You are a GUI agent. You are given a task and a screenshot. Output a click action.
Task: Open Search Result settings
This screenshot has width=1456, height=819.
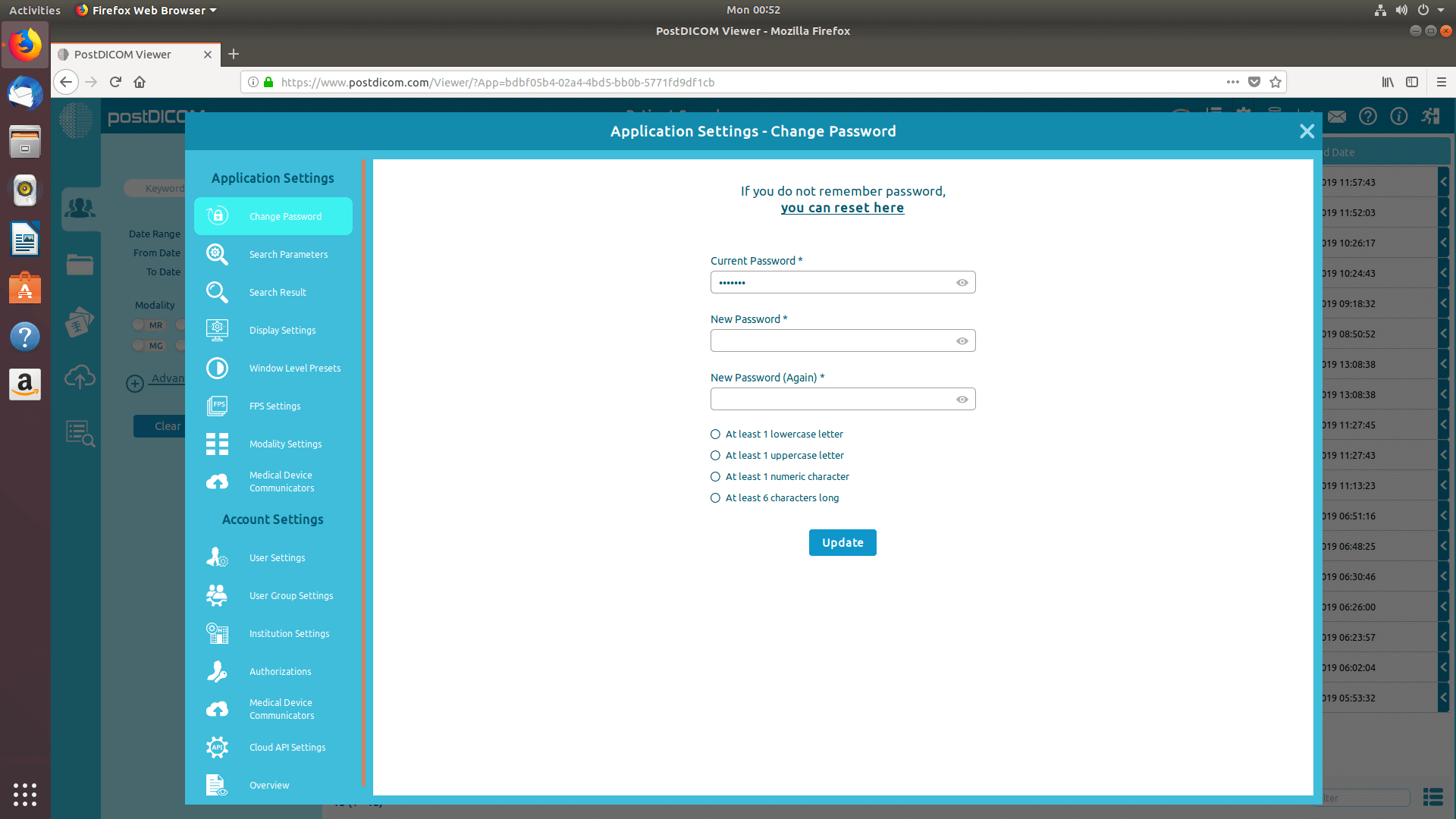pos(277,292)
